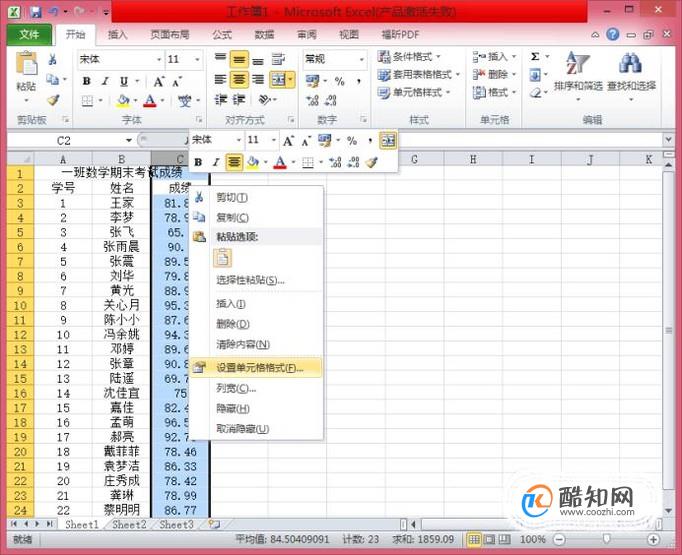Choose 清除内容(N) in context menu
The height and width of the screenshot is (555, 682).
coord(257,344)
